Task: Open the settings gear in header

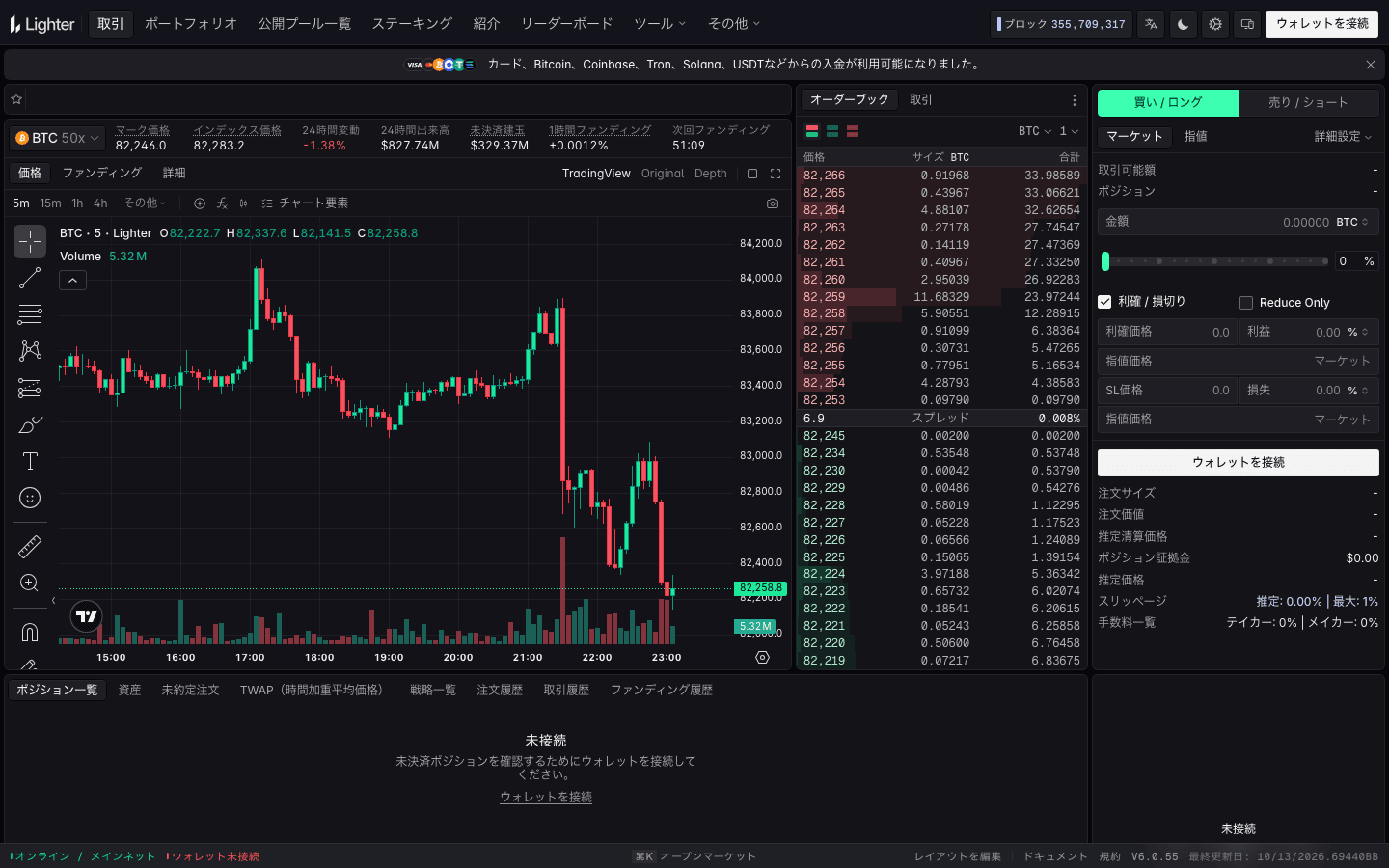Action: [1215, 24]
